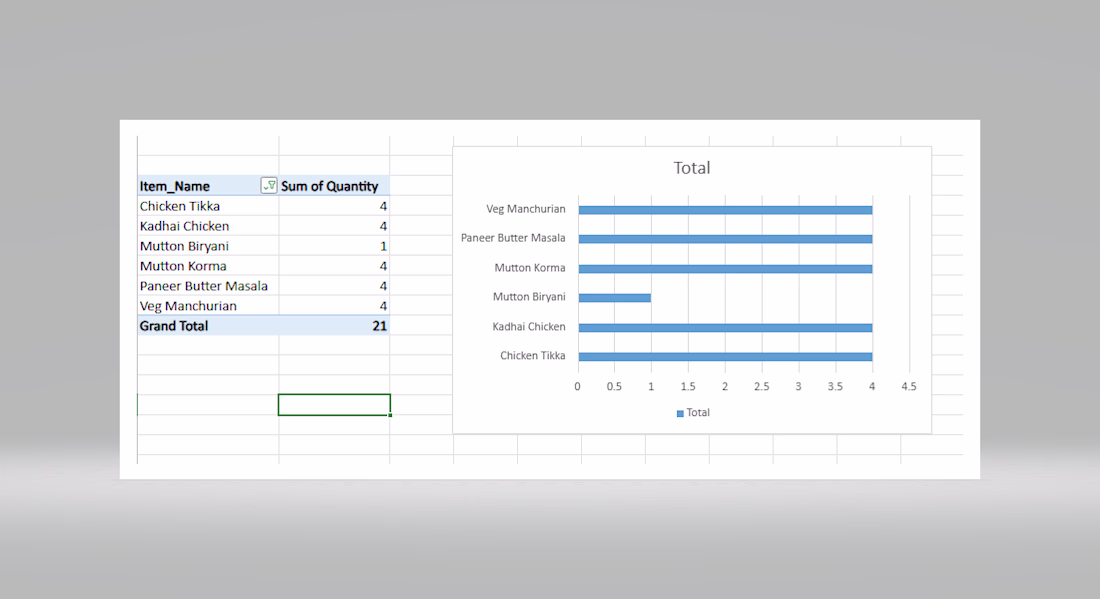Select the Veg Manchurian bar in chart

pos(725,210)
